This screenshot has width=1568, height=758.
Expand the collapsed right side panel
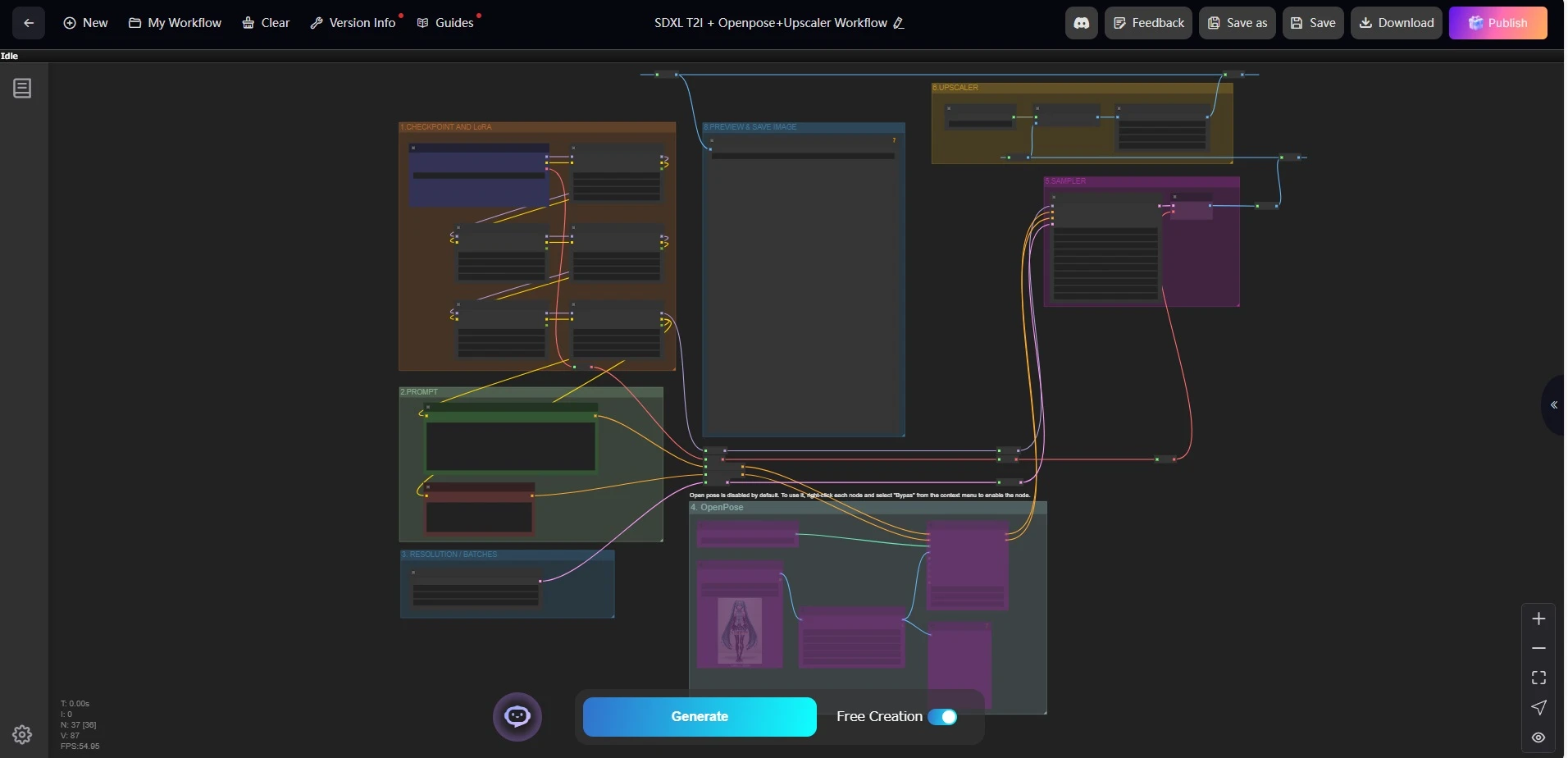pos(1553,404)
